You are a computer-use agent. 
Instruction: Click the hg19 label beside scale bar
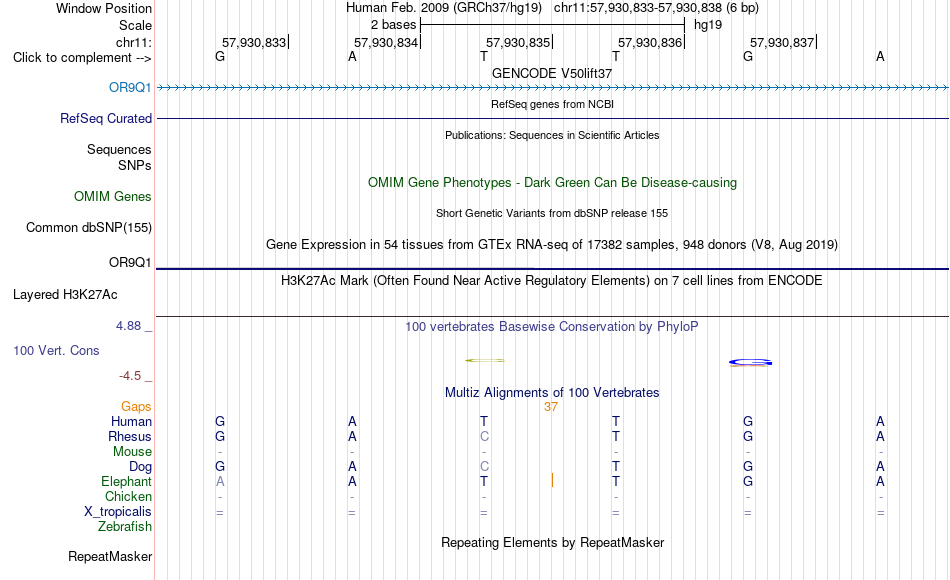708,25
